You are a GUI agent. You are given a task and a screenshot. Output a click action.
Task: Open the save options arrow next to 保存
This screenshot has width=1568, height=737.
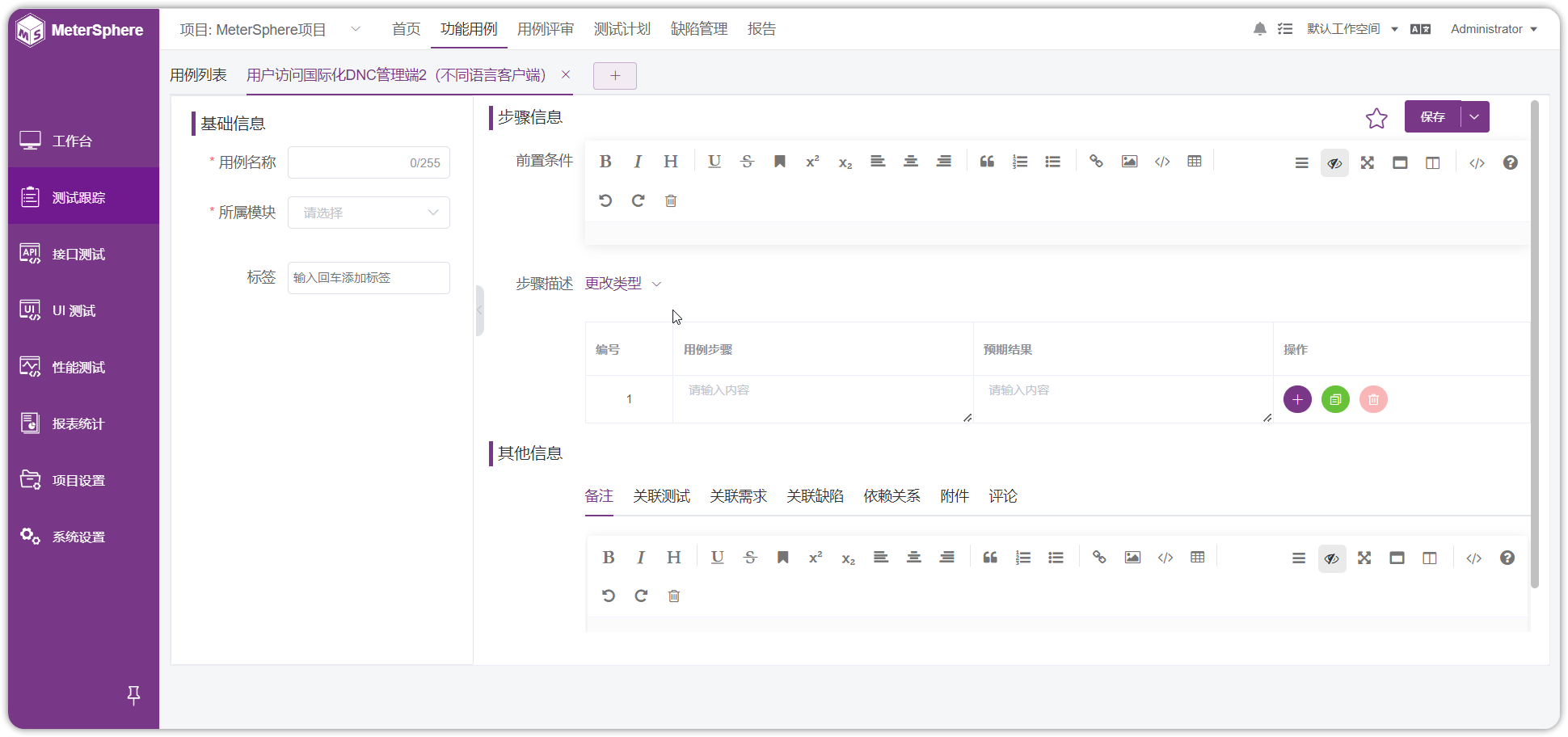1475,116
